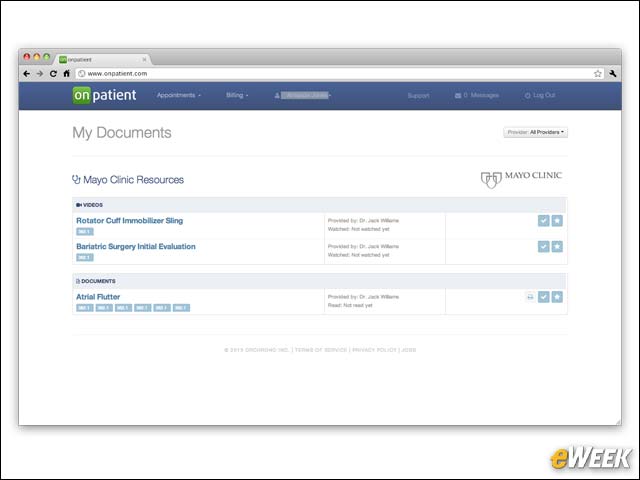Click the Mayo Clinic logo
This screenshot has width=640, height=480.
(x=521, y=178)
